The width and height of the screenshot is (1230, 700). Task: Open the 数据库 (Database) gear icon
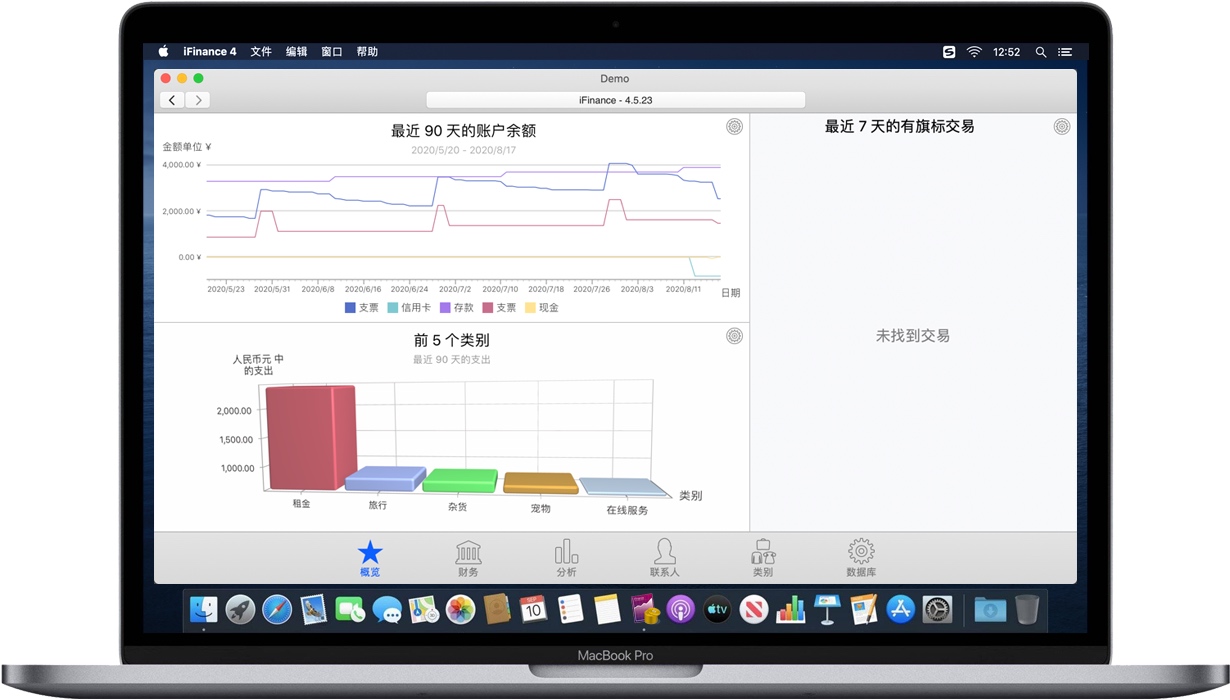(x=859, y=550)
